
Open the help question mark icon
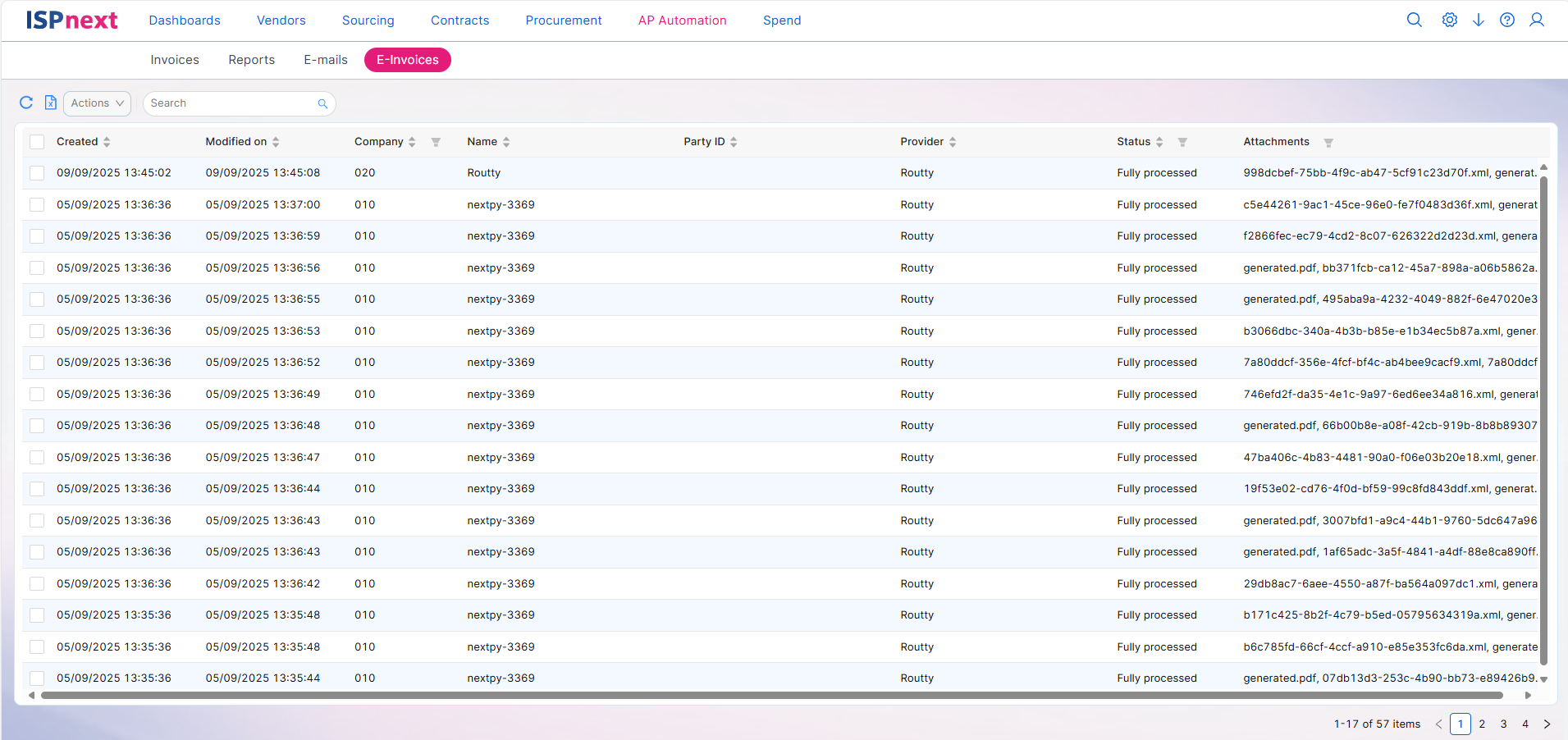click(1507, 20)
